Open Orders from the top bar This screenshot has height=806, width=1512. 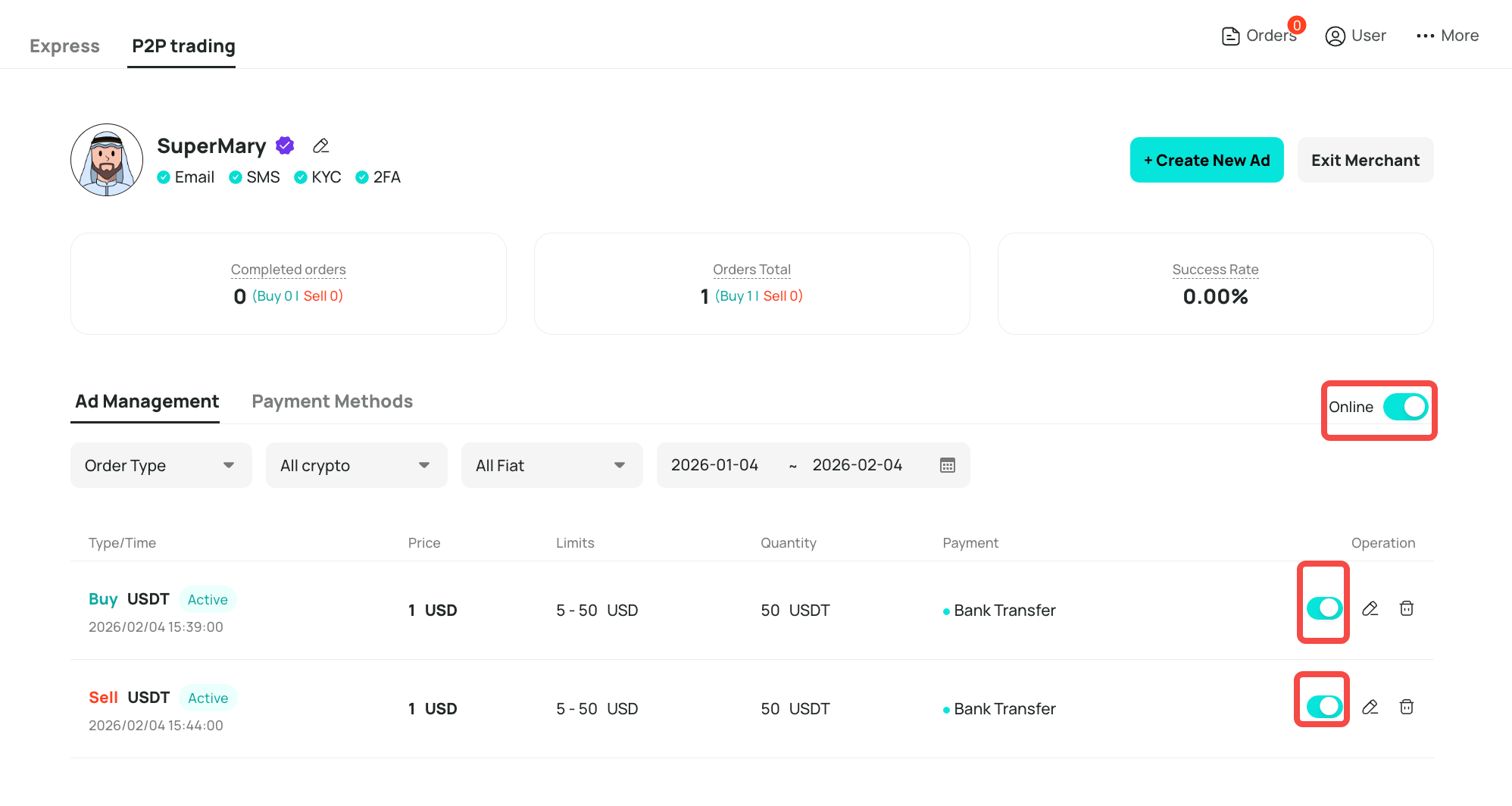(x=1261, y=36)
